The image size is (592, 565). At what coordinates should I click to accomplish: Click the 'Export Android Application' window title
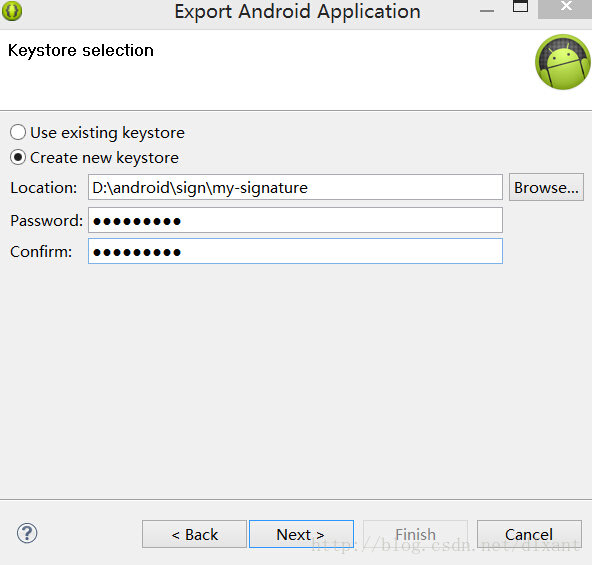(x=298, y=11)
